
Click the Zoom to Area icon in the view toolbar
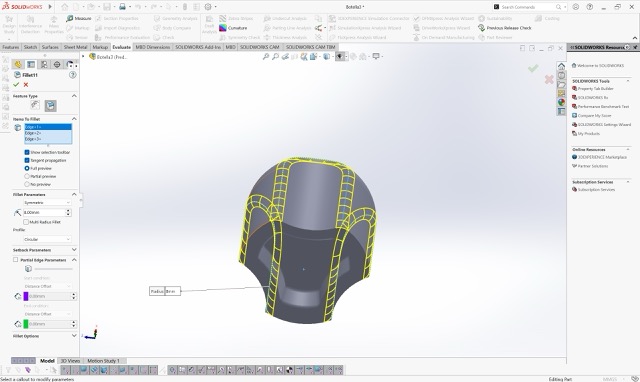pos(276,57)
